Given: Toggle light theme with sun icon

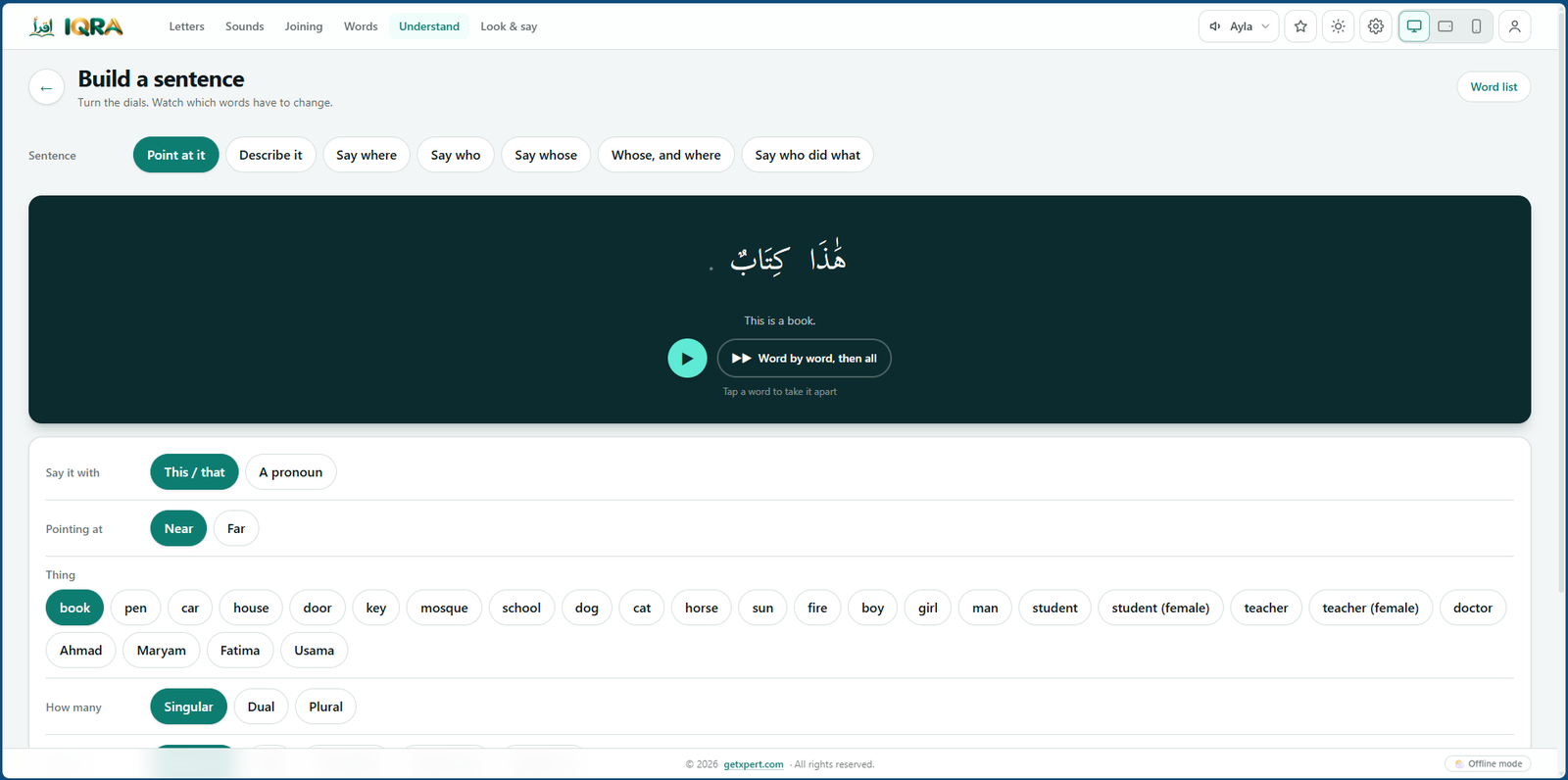Looking at the screenshot, I should click(x=1338, y=26).
